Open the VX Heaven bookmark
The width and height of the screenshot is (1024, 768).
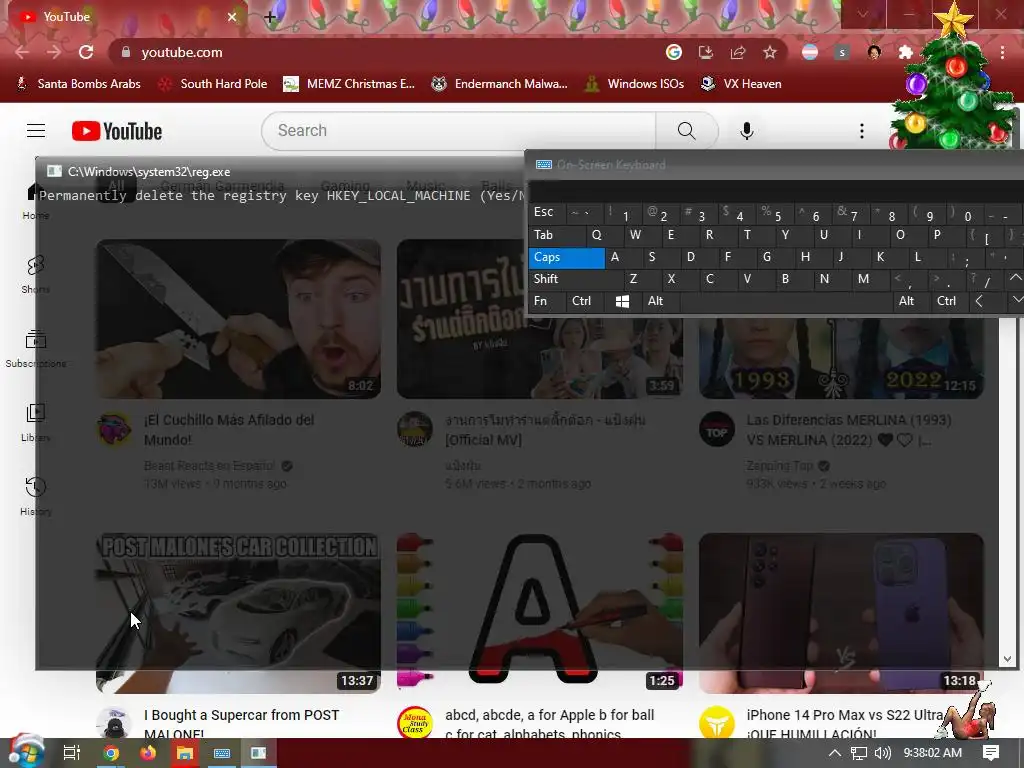pos(741,84)
